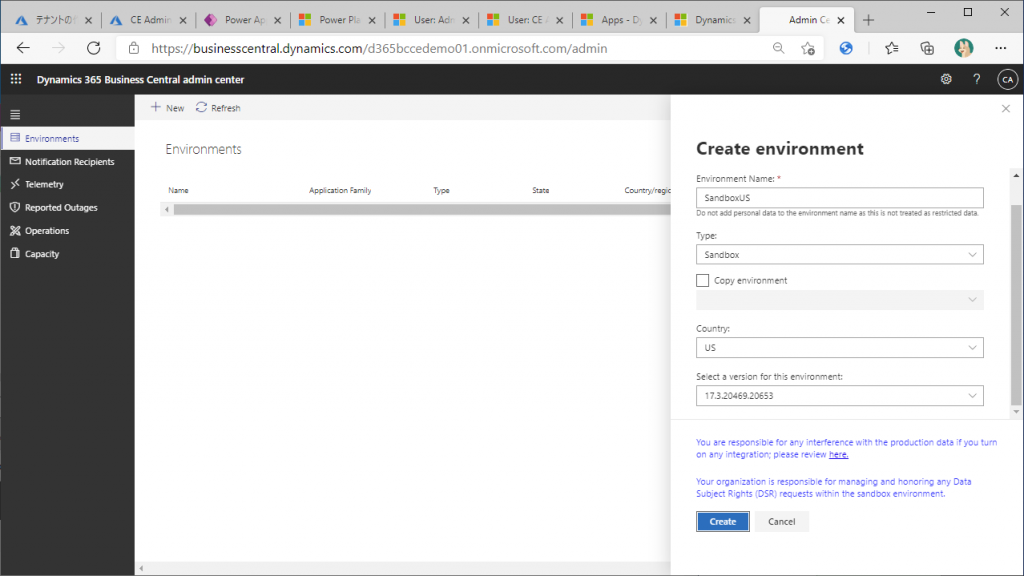Open Telemetry in the sidebar

coord(68,184)
